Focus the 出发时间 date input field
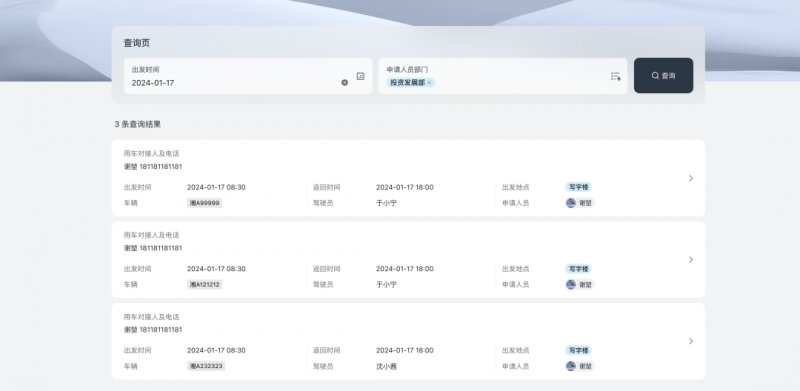This screenshot has height=391, width=800. [248, 76]
